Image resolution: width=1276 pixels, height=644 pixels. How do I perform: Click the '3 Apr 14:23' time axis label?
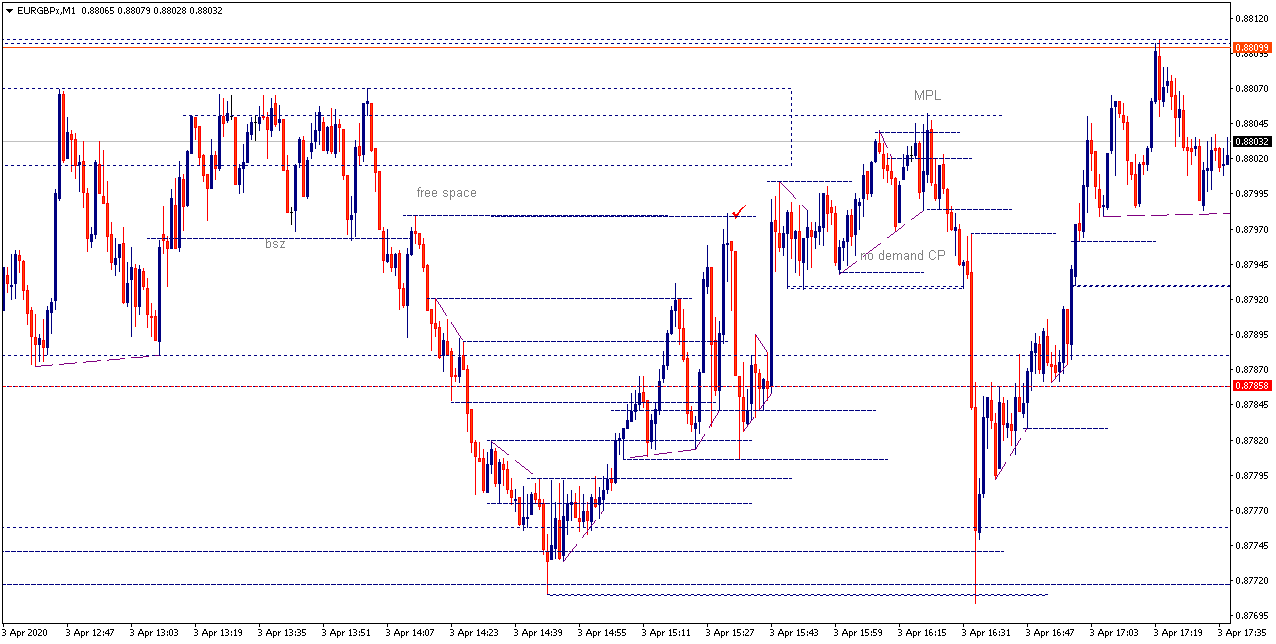pyautogui.click(x=476, y=633)
